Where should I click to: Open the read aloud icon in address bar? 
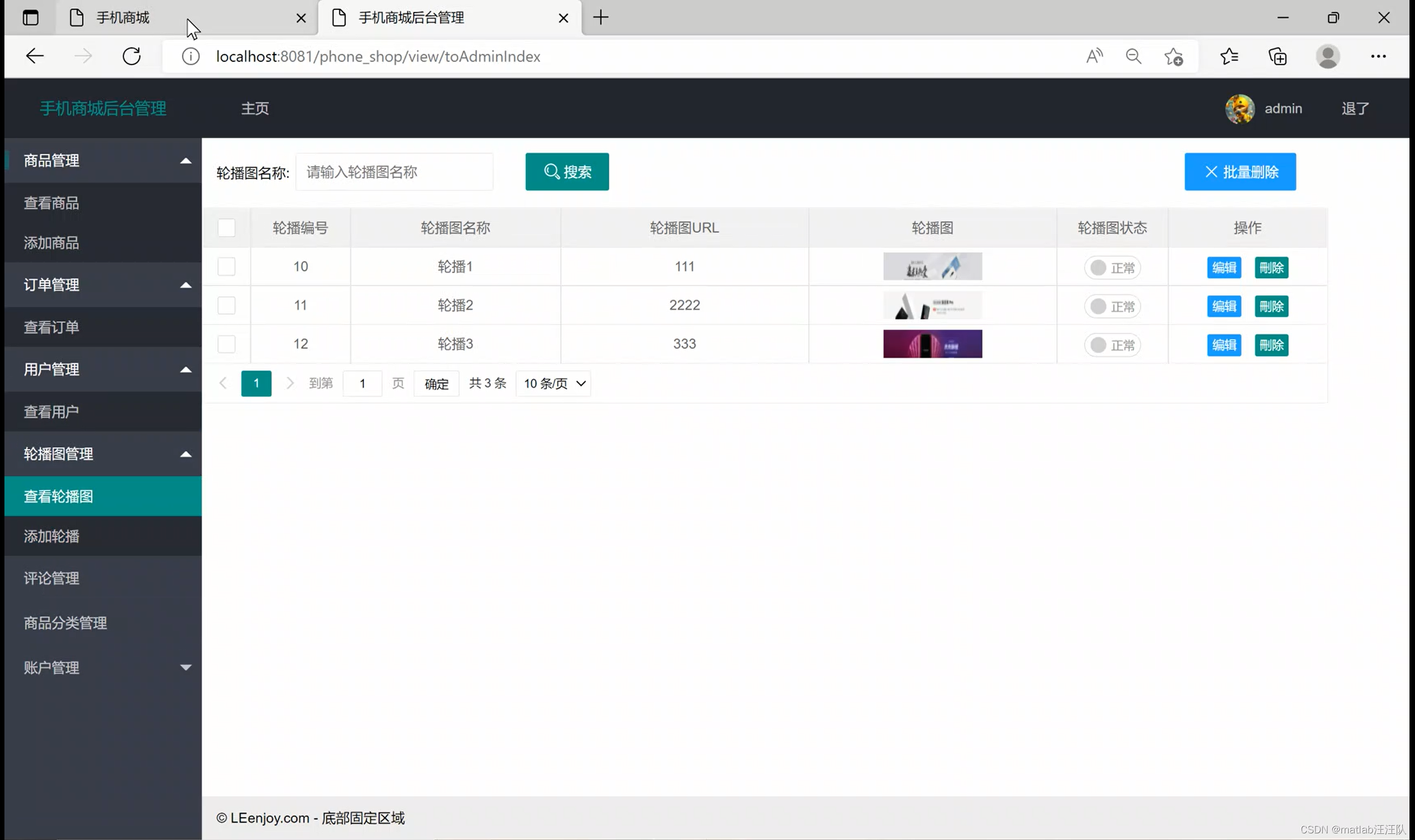pyautogui.click(x=1094, y=56)
